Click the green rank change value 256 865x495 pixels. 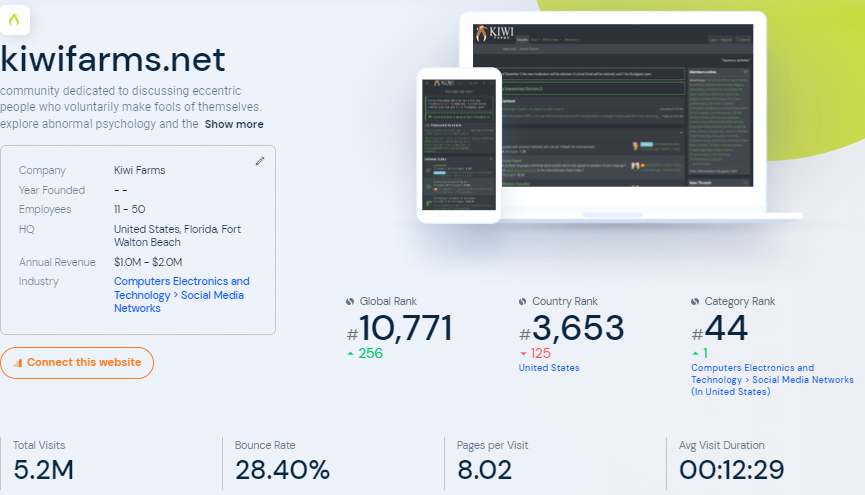tap(370, 354)
